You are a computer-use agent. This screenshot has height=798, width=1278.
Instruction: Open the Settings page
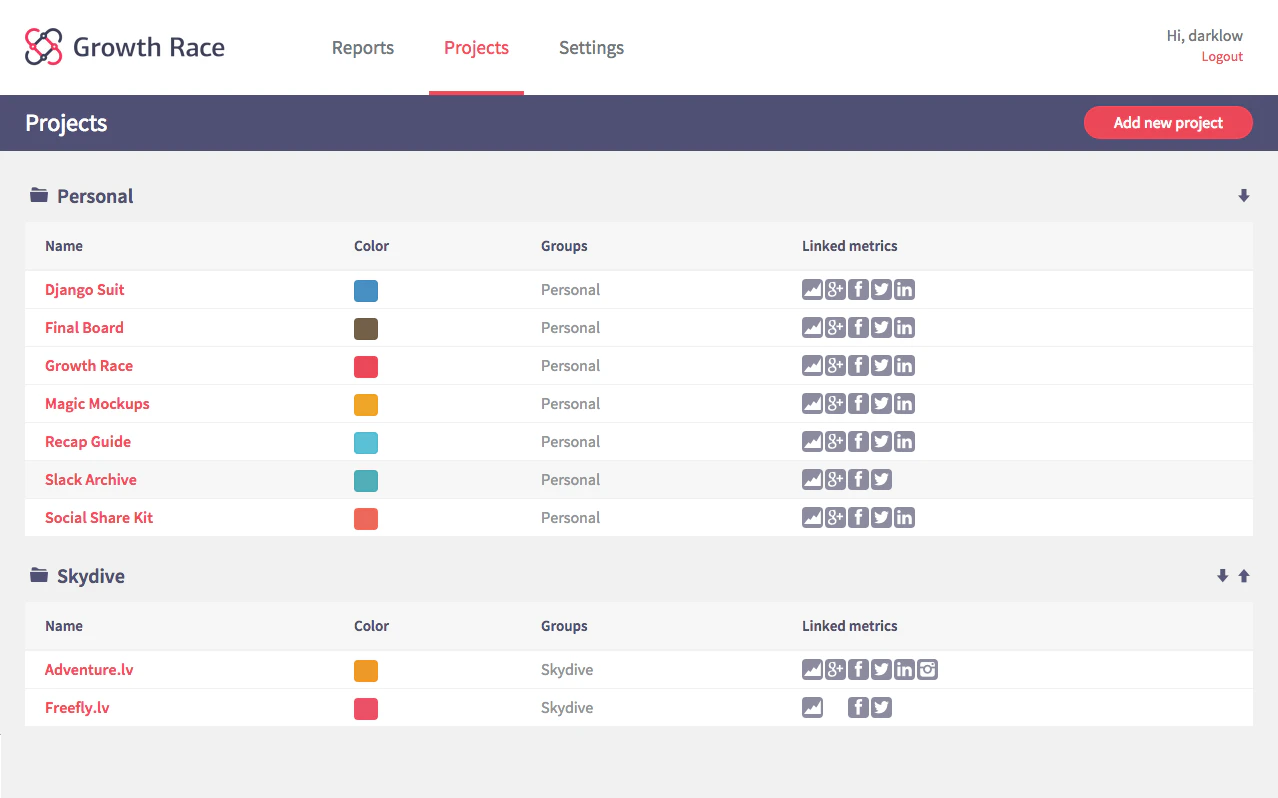[591, 47]
